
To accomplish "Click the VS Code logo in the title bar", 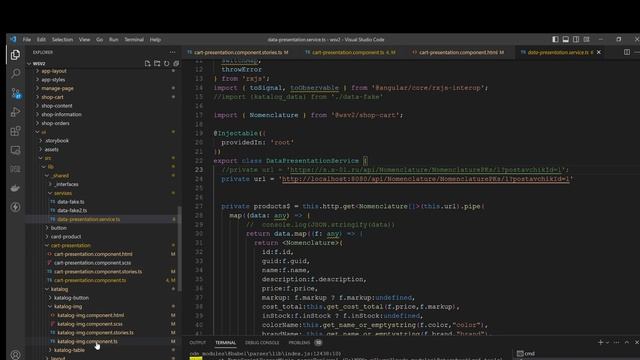I will (13, 39).
